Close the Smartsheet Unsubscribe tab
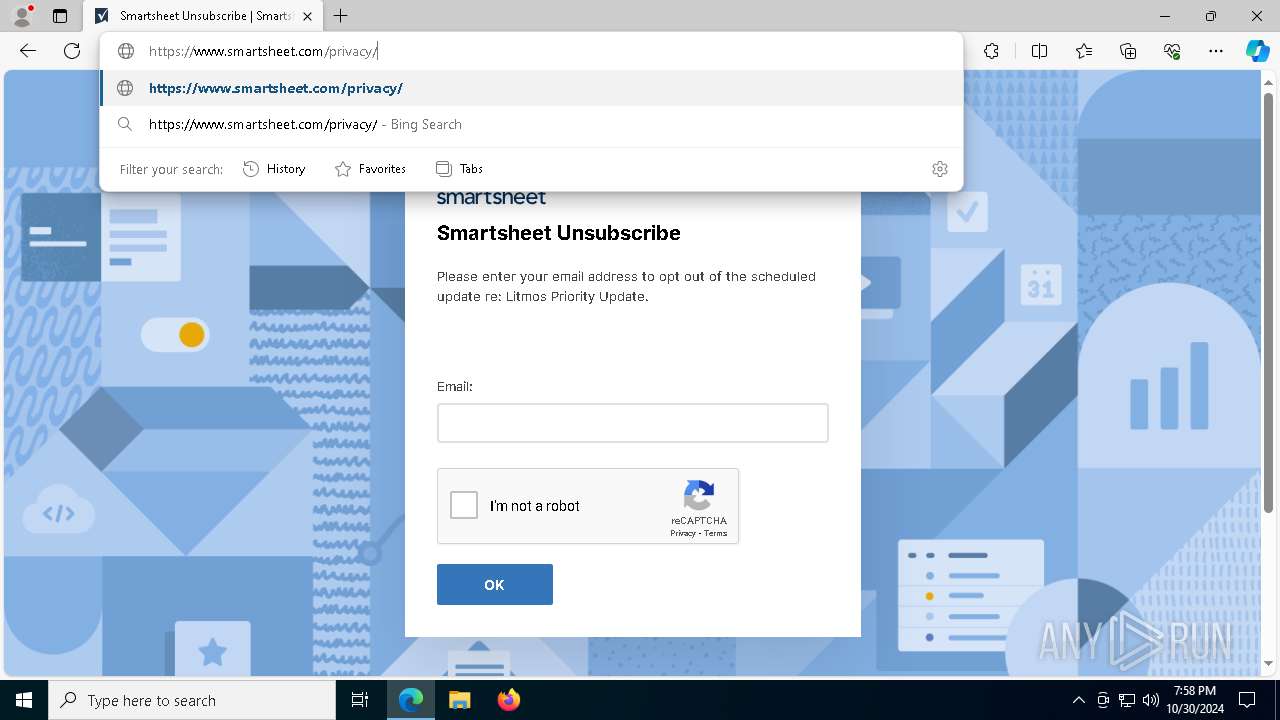The image size is (1280, 720). (x=307, y=16)
